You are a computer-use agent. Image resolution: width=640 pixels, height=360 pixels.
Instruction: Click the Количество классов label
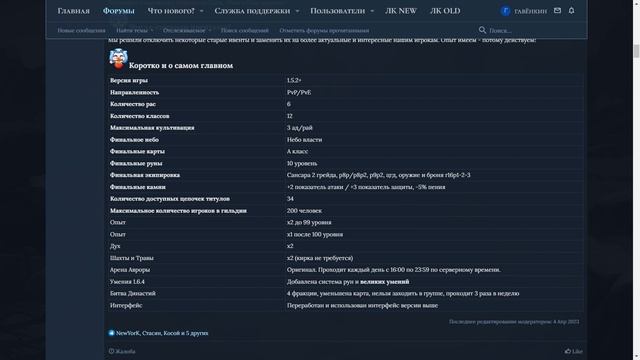pos(140,116)
